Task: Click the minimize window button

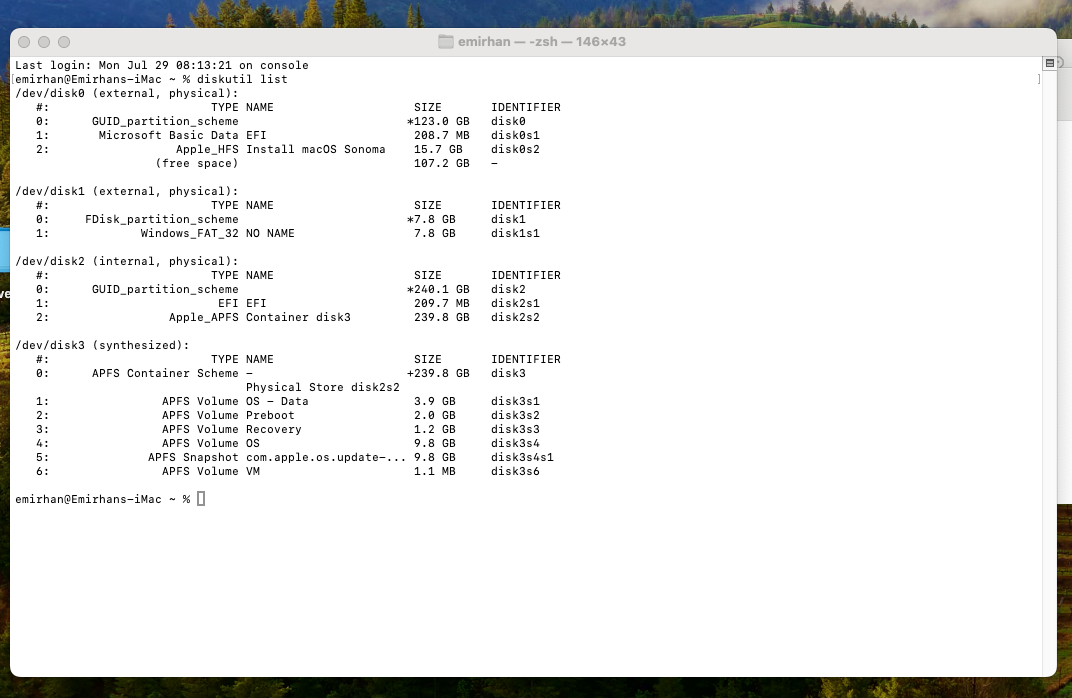Action: (x=44, y=42)
